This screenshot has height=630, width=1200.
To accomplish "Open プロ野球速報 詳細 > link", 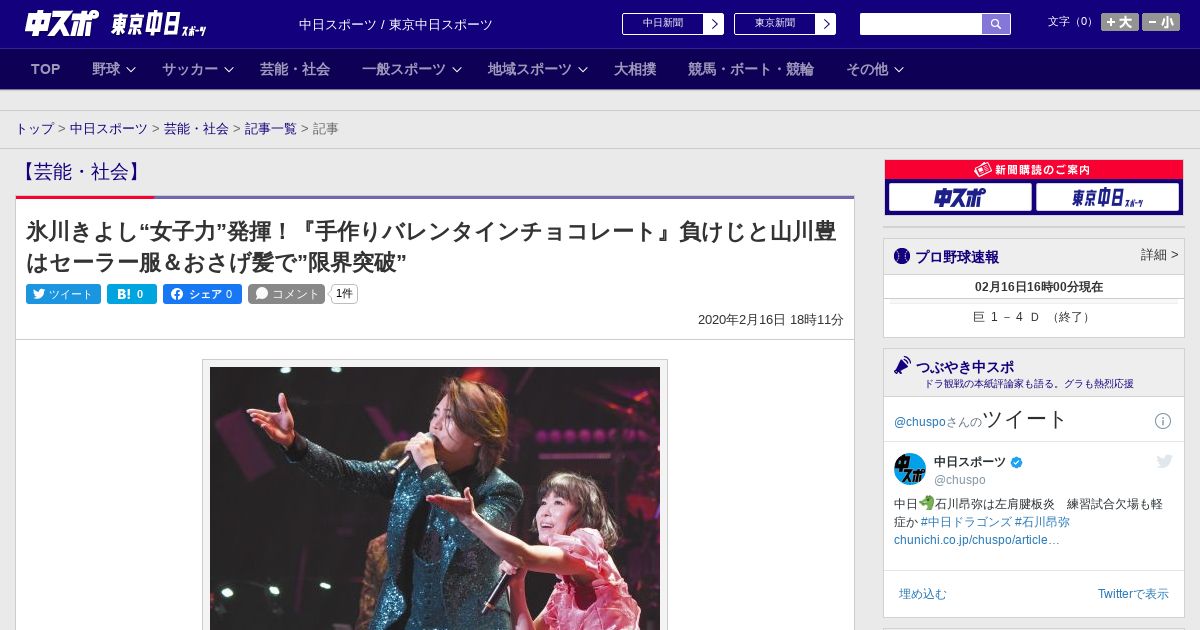I will coord(1159,255).
